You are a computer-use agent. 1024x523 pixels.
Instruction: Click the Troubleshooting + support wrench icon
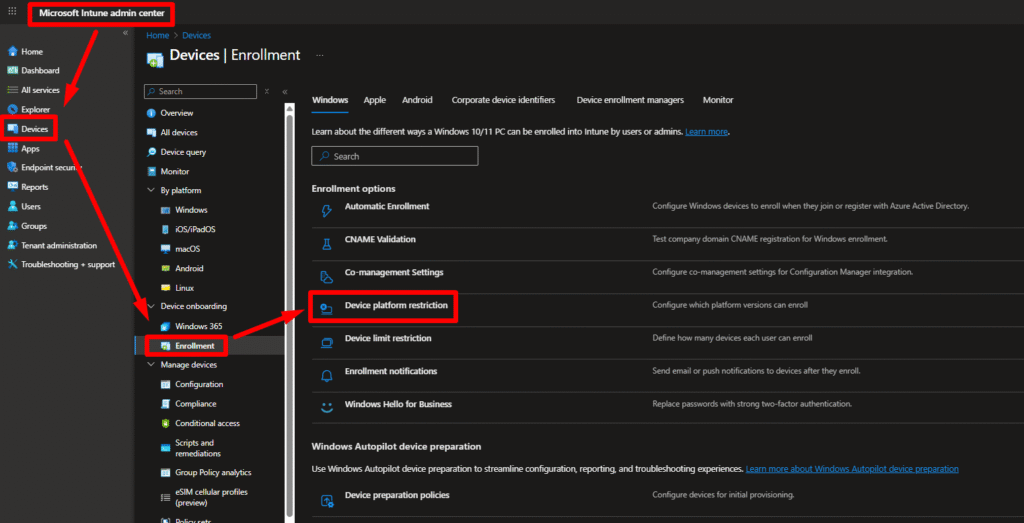[12, 264]
